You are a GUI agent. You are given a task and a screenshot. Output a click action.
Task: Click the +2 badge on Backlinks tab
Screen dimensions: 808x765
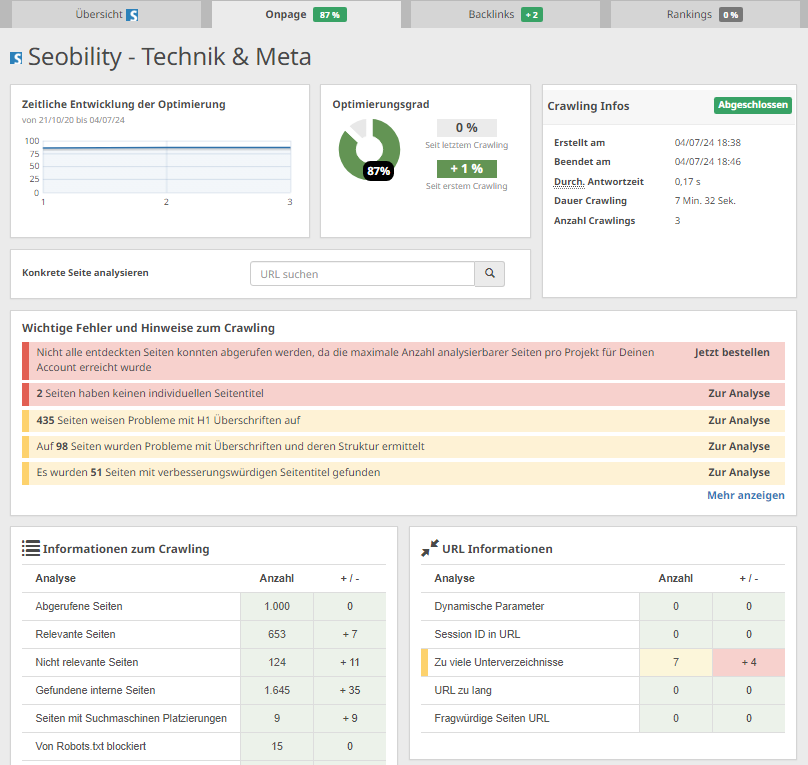pyautogui.click(x=532, y=15)
